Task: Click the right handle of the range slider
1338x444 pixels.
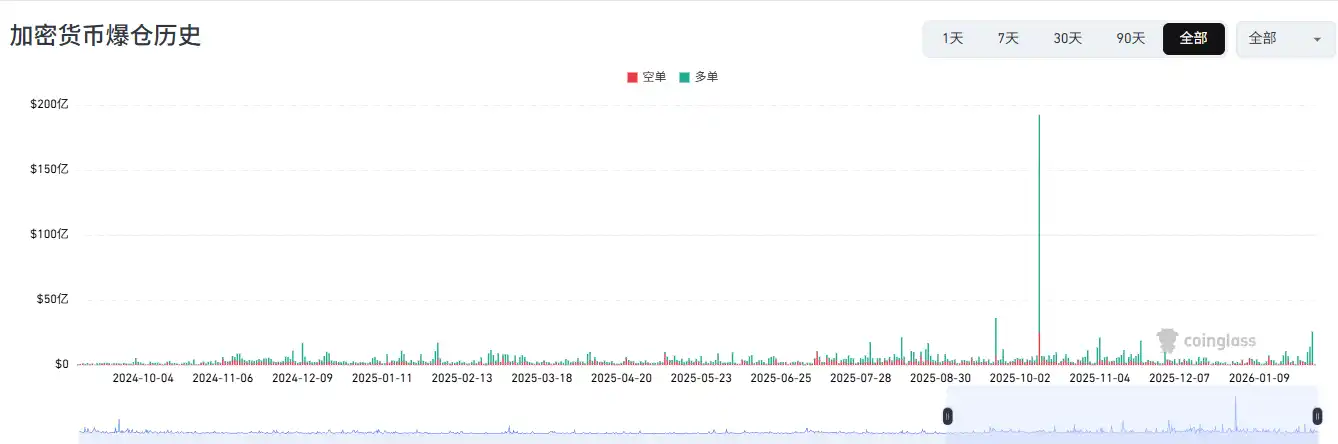Action: pos(1317,416)
